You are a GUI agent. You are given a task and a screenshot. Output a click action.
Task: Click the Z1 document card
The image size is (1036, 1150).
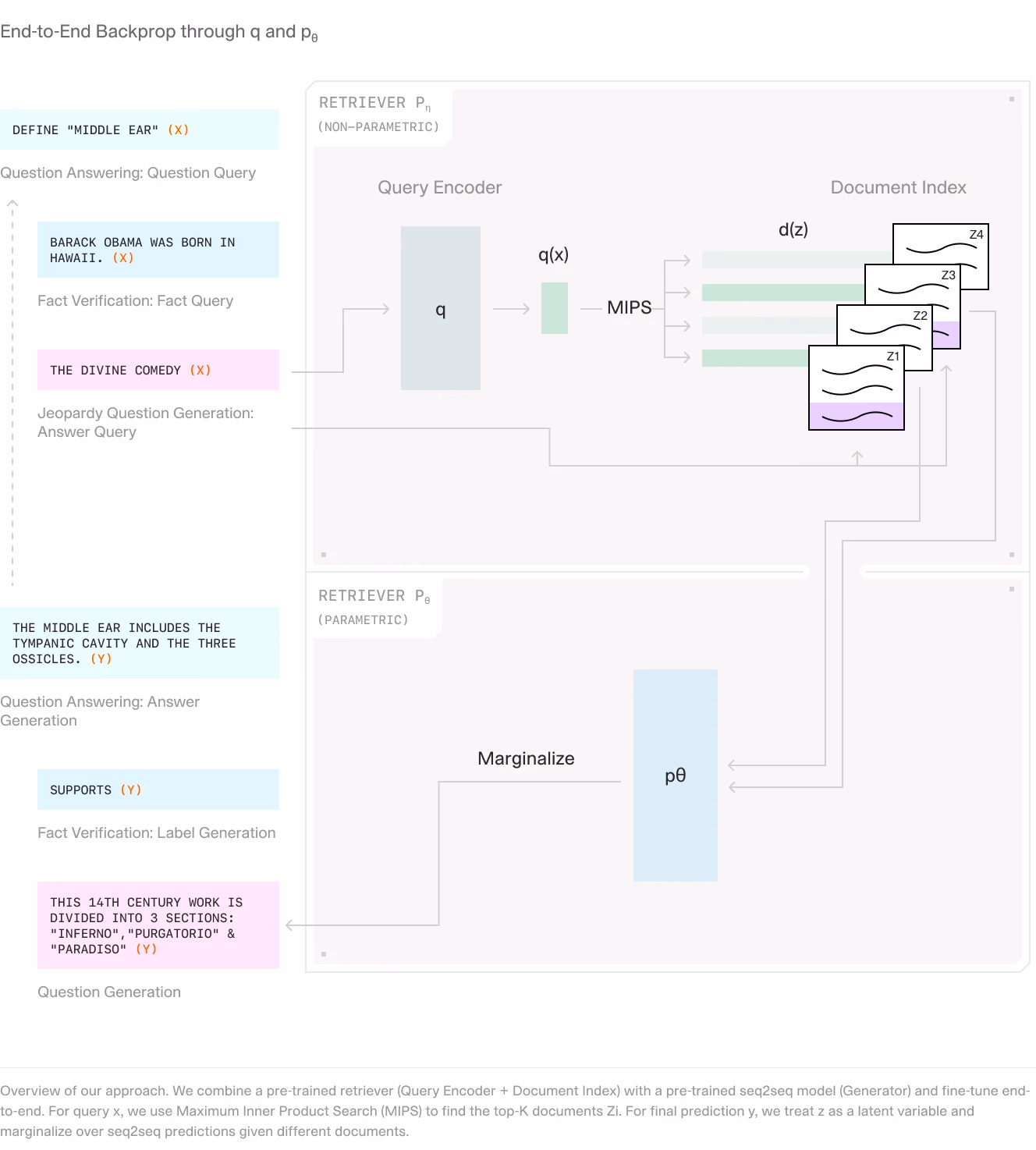[857, 388]
